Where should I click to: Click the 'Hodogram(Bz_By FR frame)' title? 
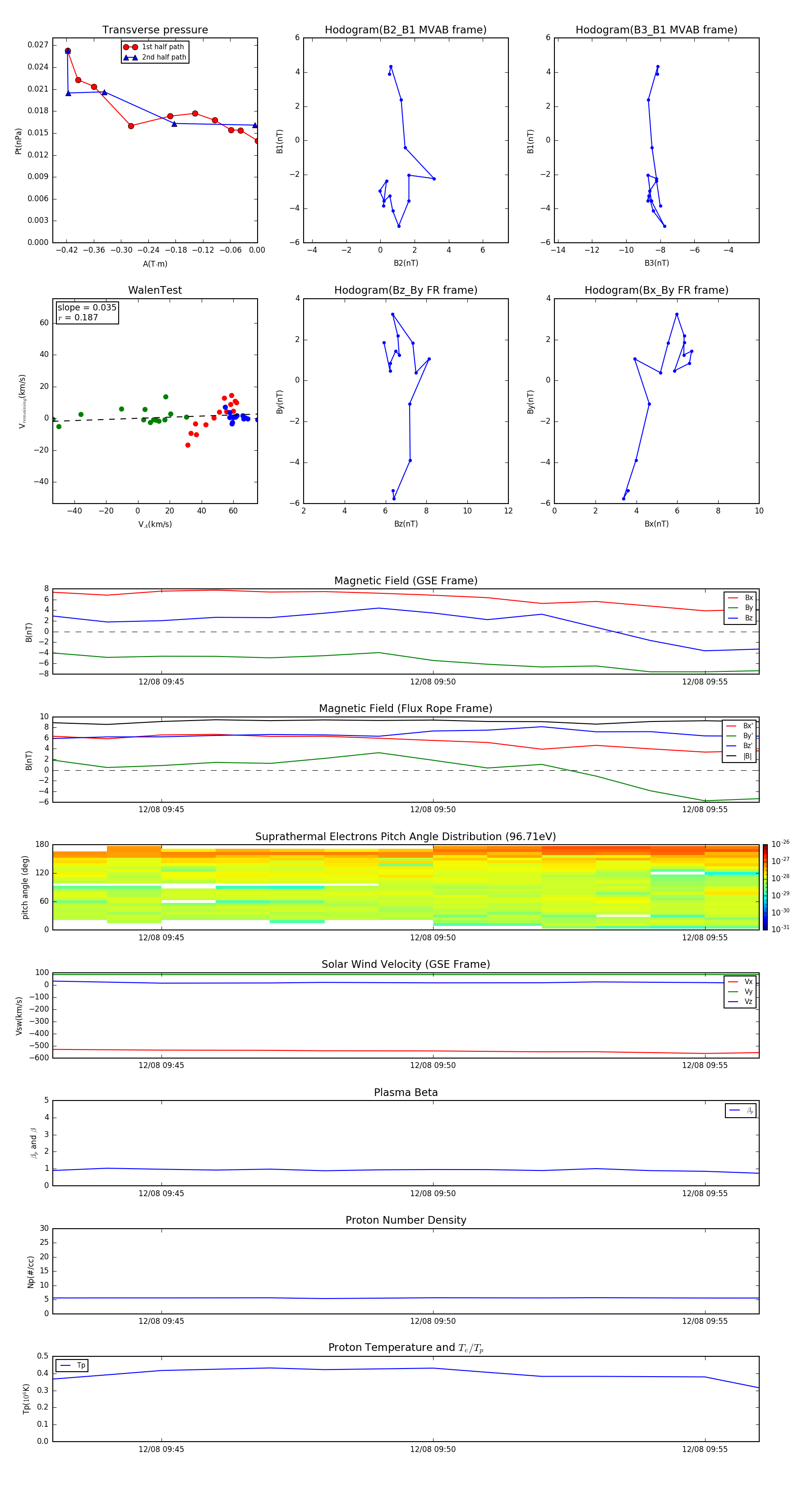(406, 290)
